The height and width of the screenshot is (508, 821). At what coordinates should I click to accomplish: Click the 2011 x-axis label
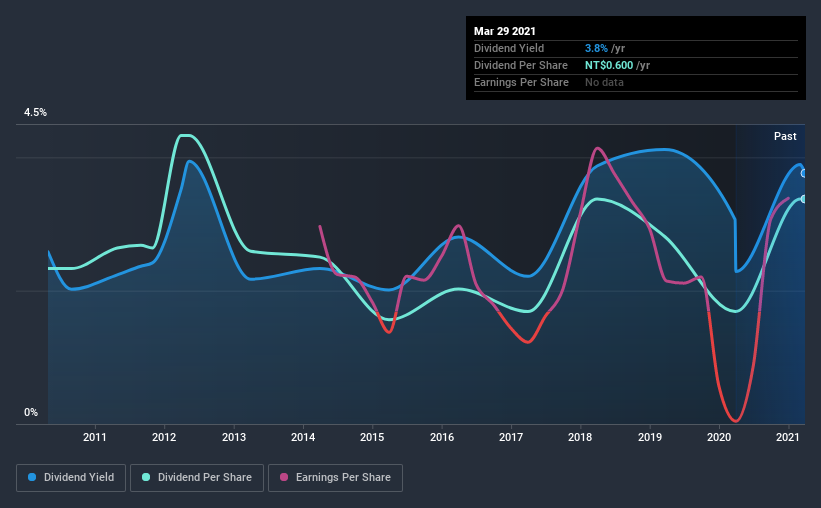click(95, 437)
